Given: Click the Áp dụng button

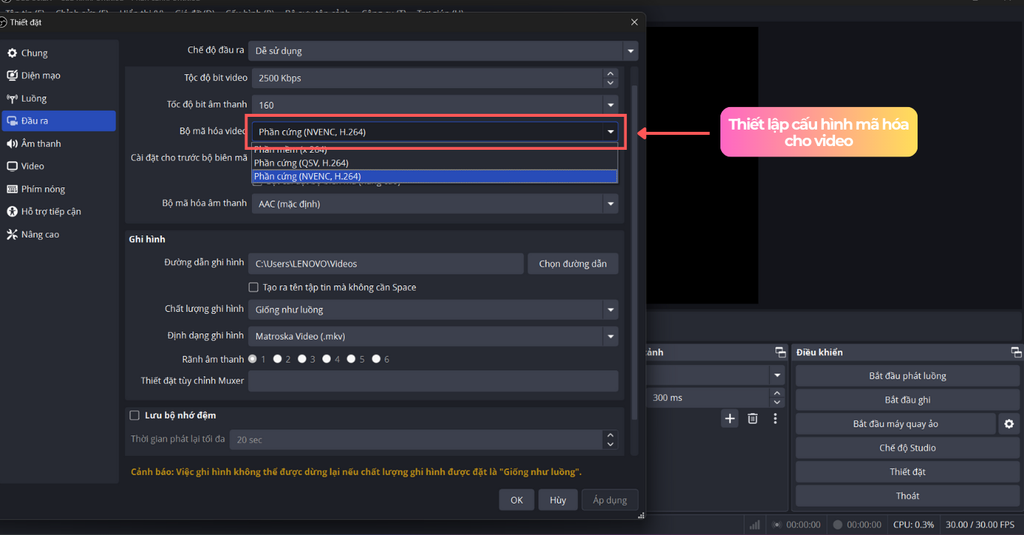Looking at the screenshot, I should 610,500.
